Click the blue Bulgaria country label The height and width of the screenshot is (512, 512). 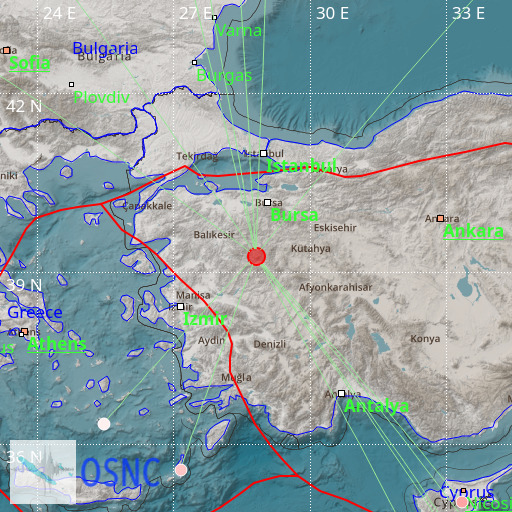click(x=105, y=48)
